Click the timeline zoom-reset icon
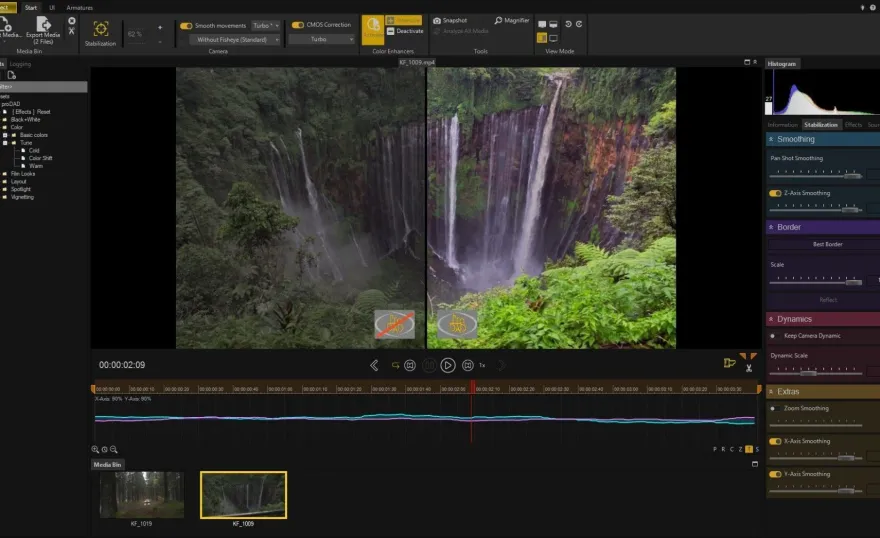Viewport: 880px width, 538px height. tap(104, 449)
